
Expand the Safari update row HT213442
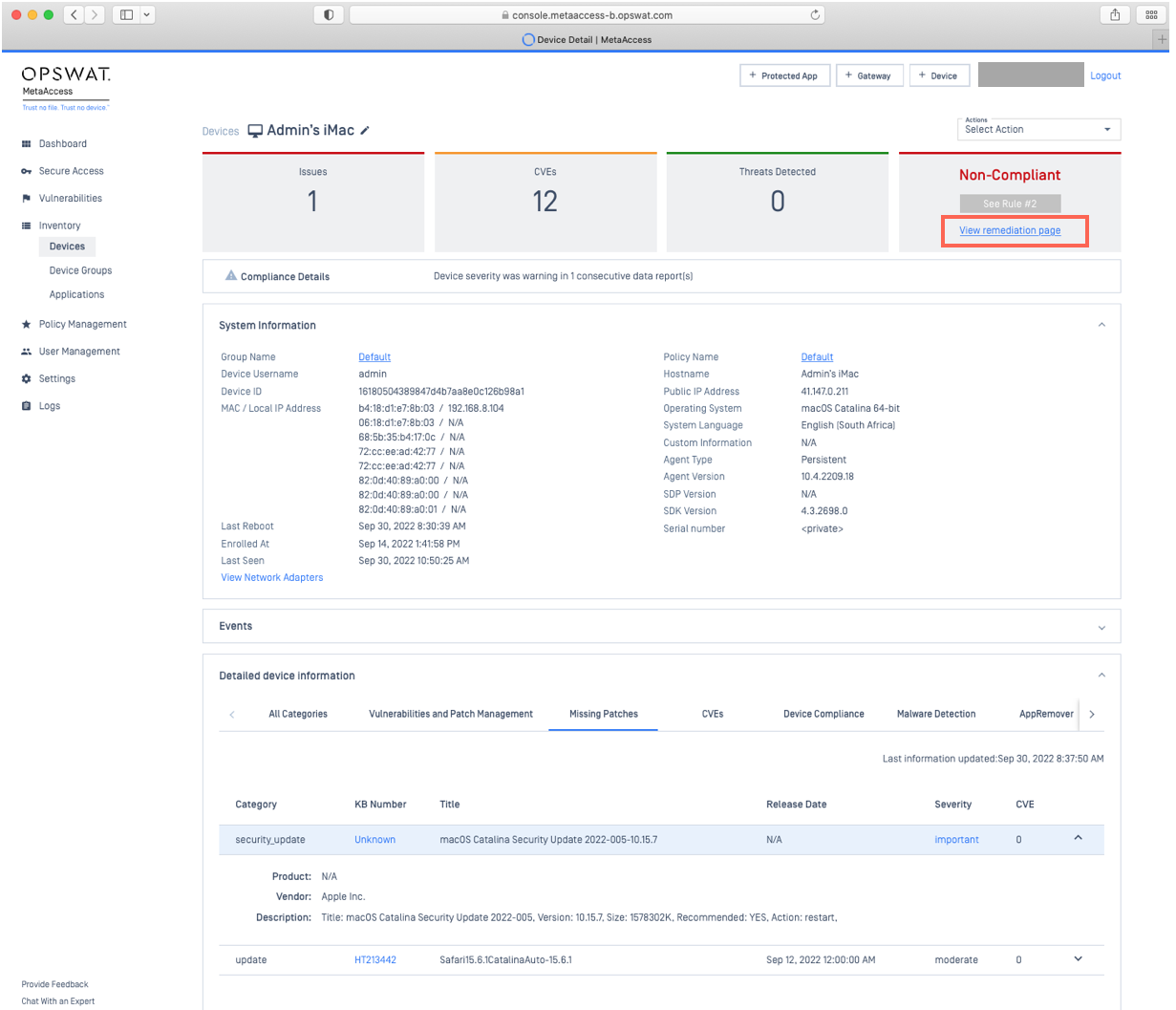pos(1079,958)
